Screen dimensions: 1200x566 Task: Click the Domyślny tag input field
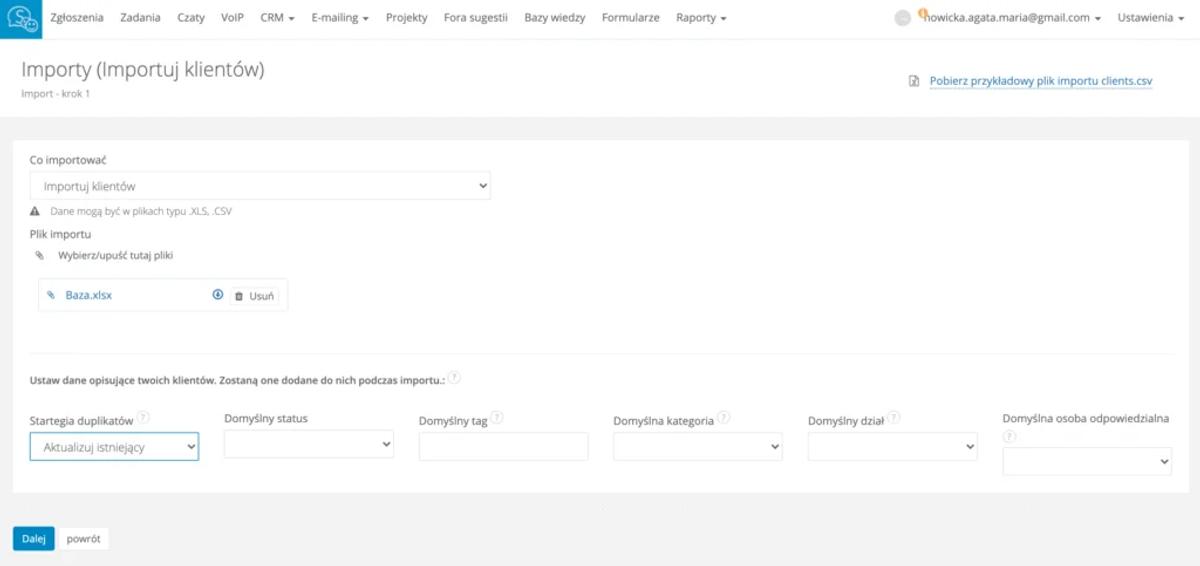[x=503, y=447]
